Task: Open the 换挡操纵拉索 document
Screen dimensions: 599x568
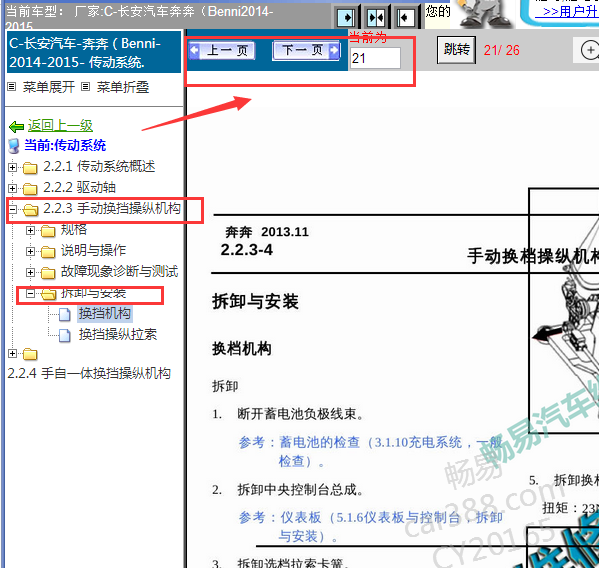Action: (118, 335)
